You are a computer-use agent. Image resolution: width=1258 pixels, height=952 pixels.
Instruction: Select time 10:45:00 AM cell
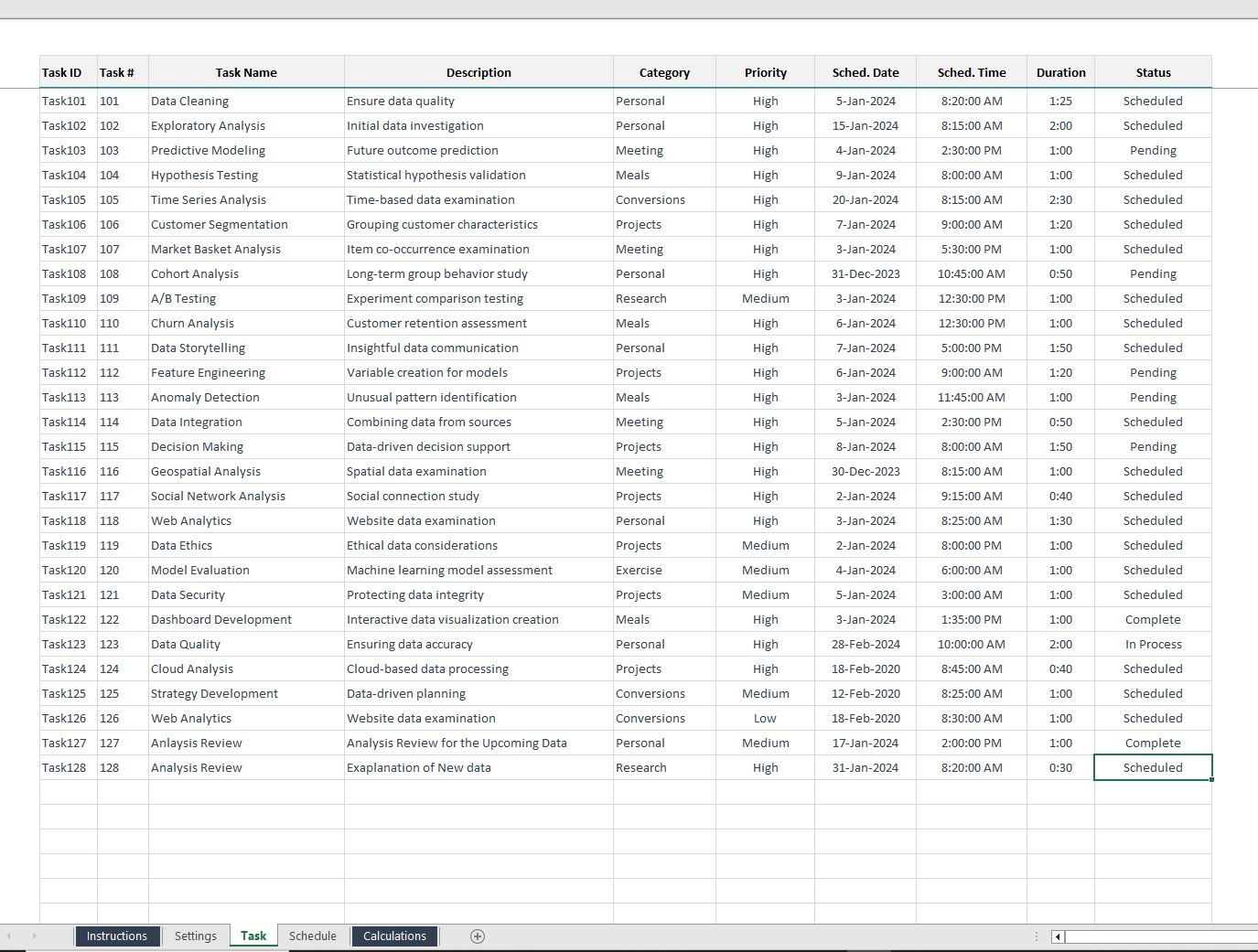tap(972, 273)
